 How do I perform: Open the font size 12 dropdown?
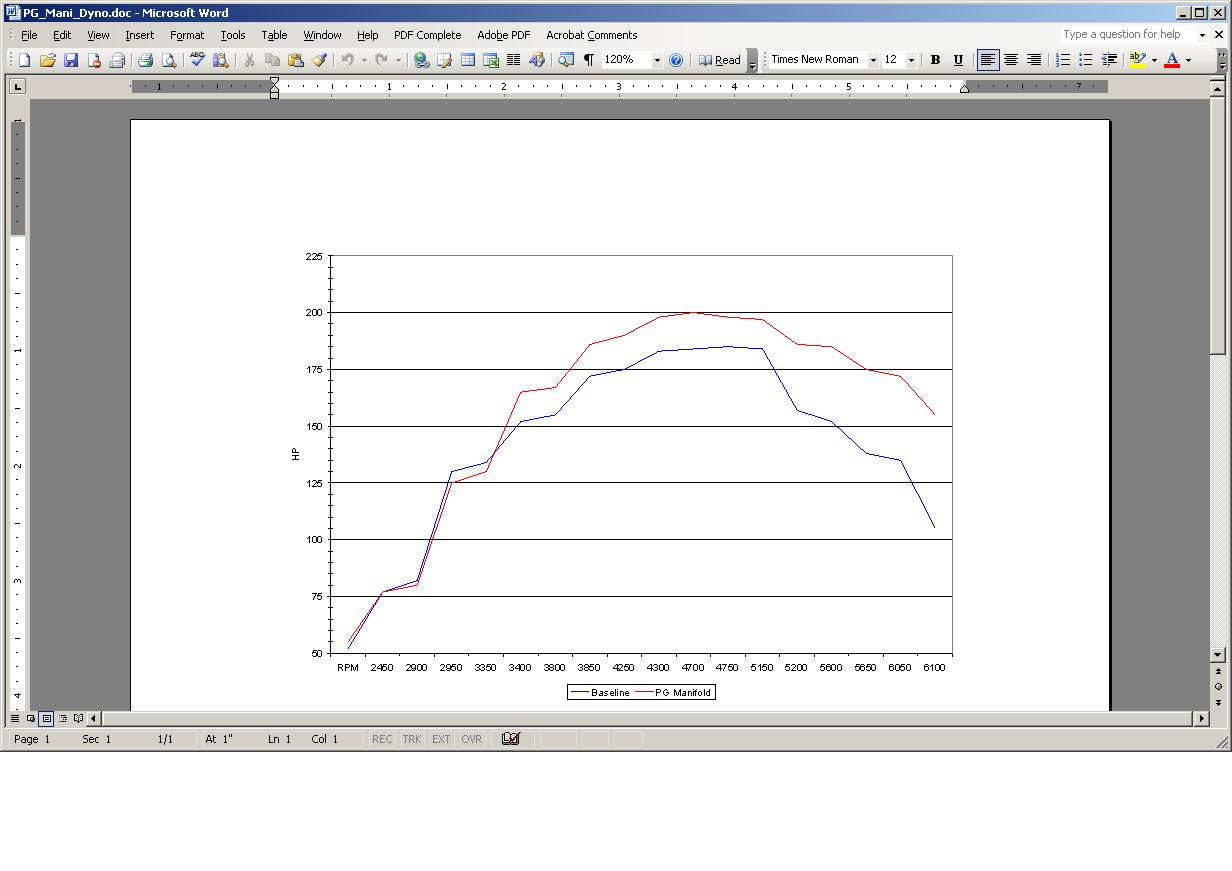point(911,60)
